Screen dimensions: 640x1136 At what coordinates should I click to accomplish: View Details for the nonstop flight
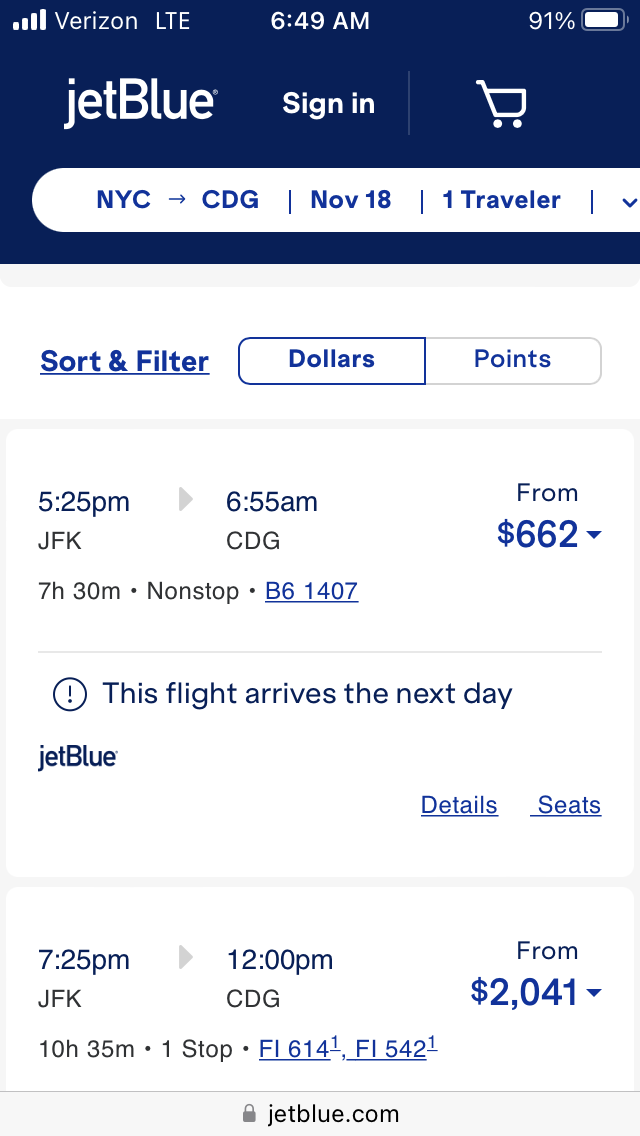(x=459, y=805)
